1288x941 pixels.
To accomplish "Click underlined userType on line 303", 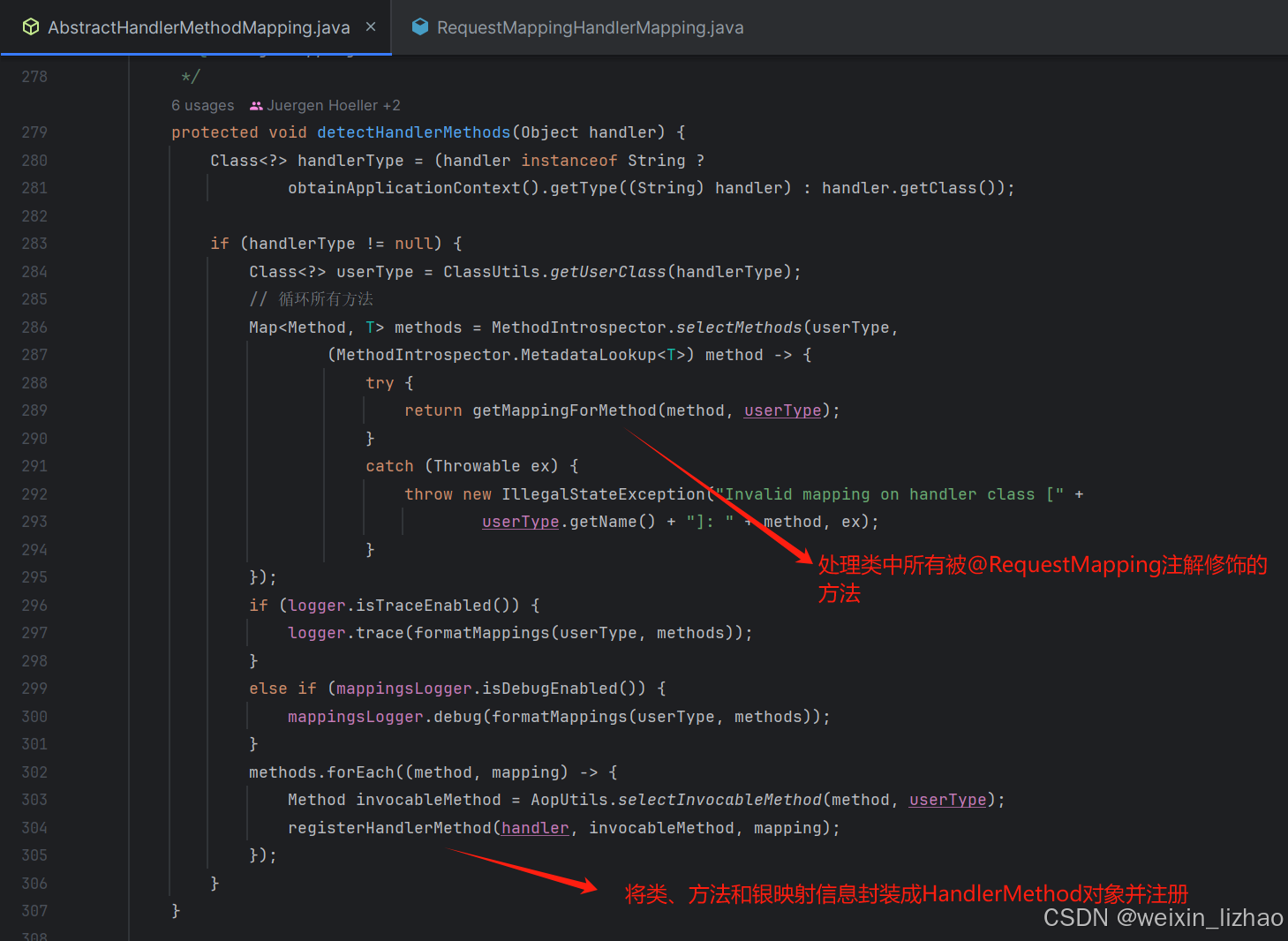I will click(947, 800).
